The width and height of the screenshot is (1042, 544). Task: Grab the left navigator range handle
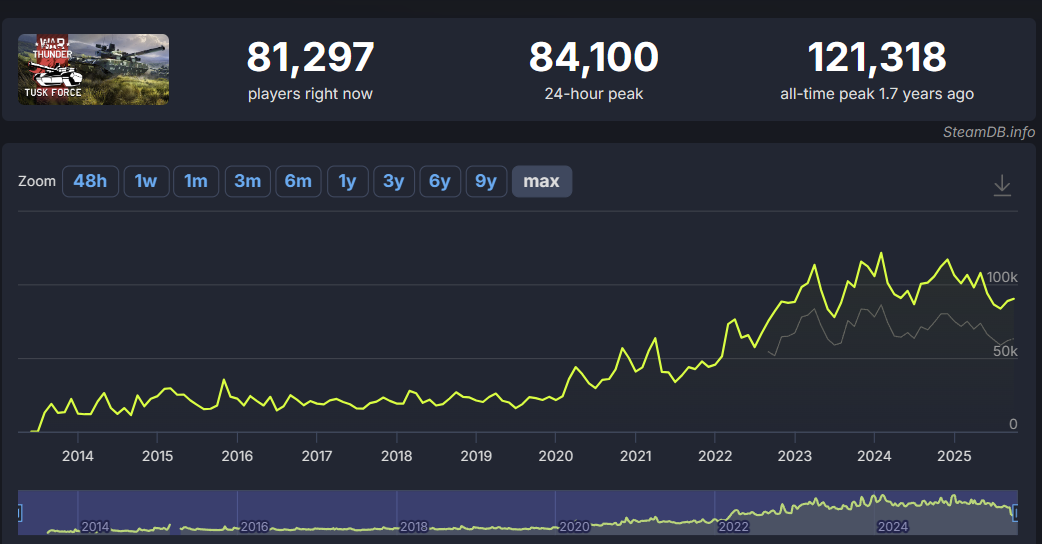[x=19, y=512]
